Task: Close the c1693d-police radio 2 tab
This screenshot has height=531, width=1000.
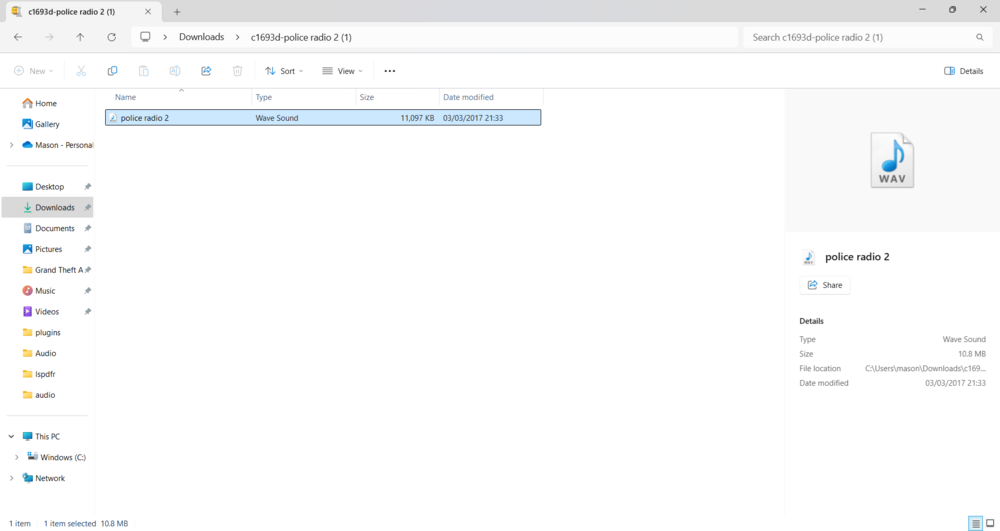Action: click(x=148, y=11)
